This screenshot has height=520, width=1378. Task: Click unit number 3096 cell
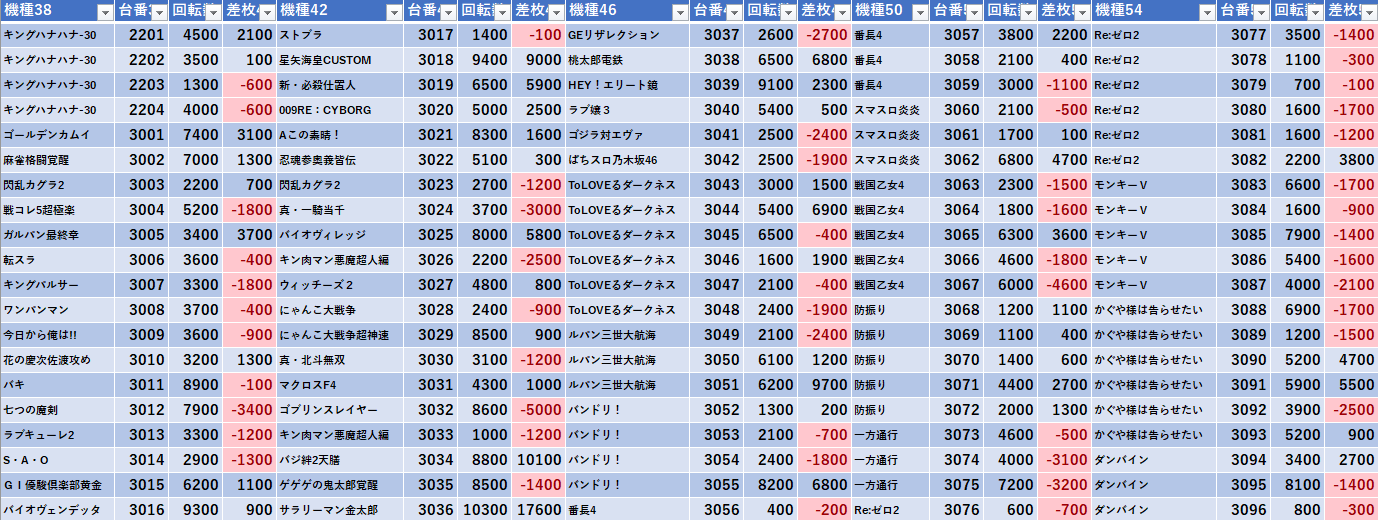coord(1245,509)
